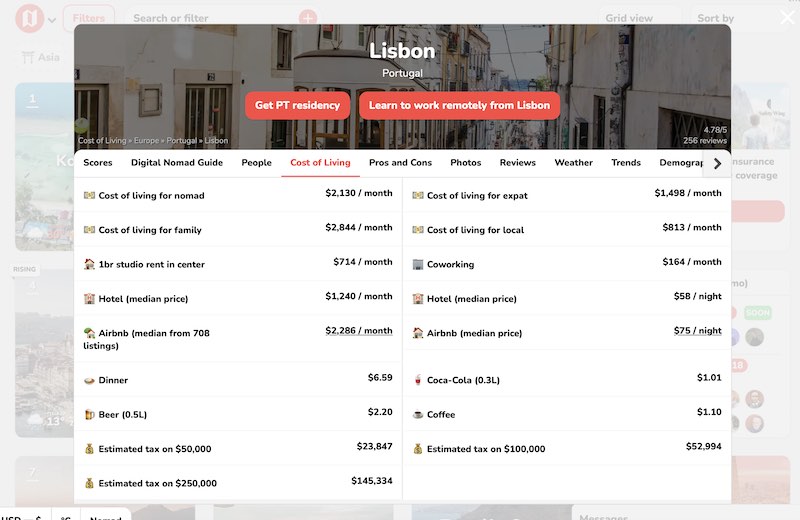Open the Demographics tab
Viewport: 800px width, 520px height.
coord(681,163)
